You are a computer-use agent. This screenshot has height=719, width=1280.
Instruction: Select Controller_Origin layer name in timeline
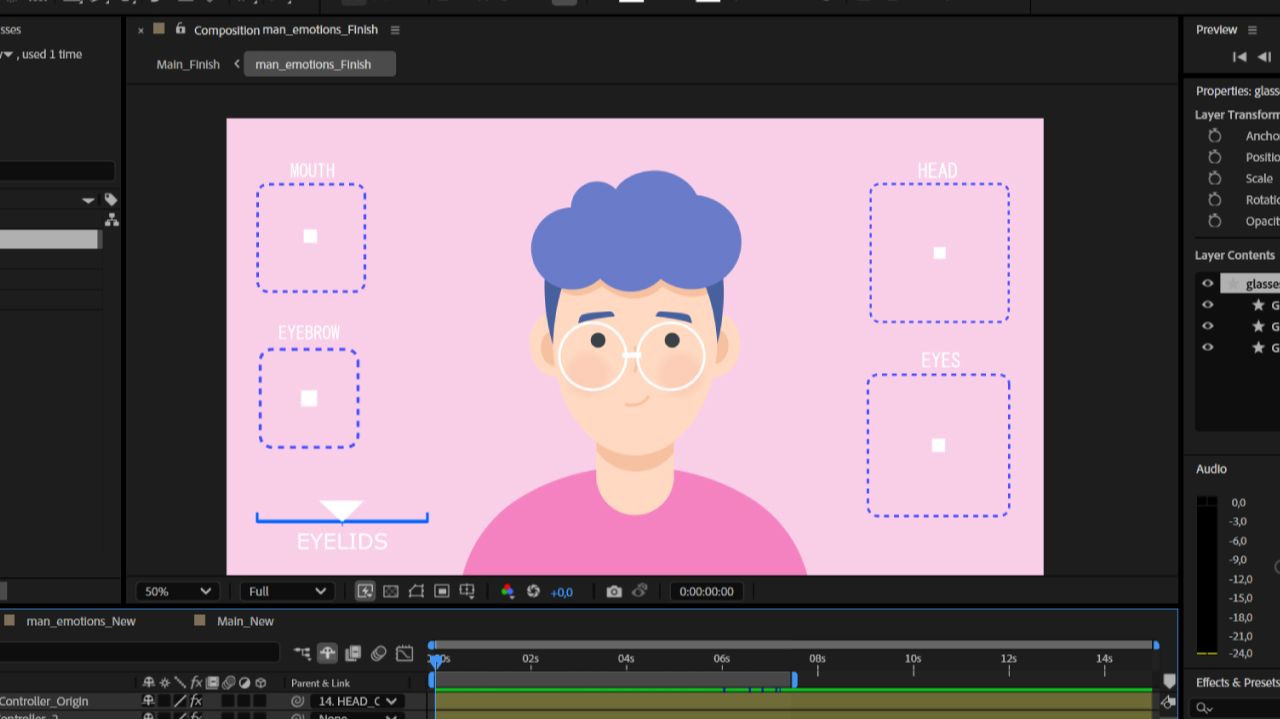tap(44, 701)
